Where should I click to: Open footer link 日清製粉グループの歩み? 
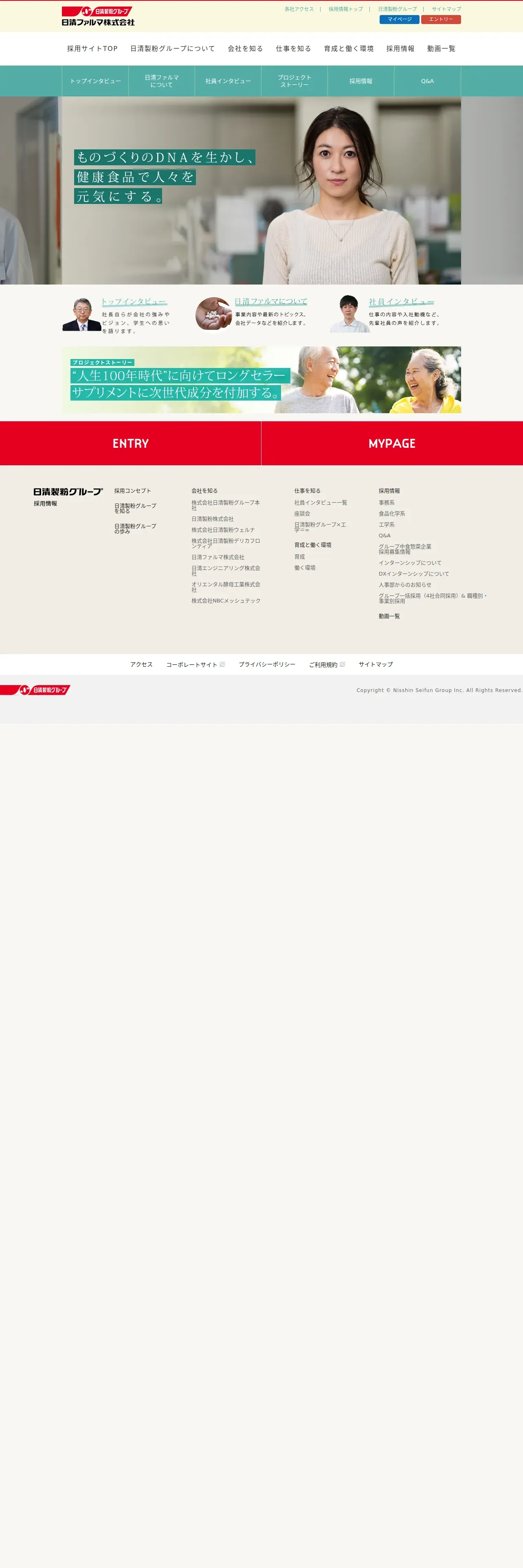[135, 528]
